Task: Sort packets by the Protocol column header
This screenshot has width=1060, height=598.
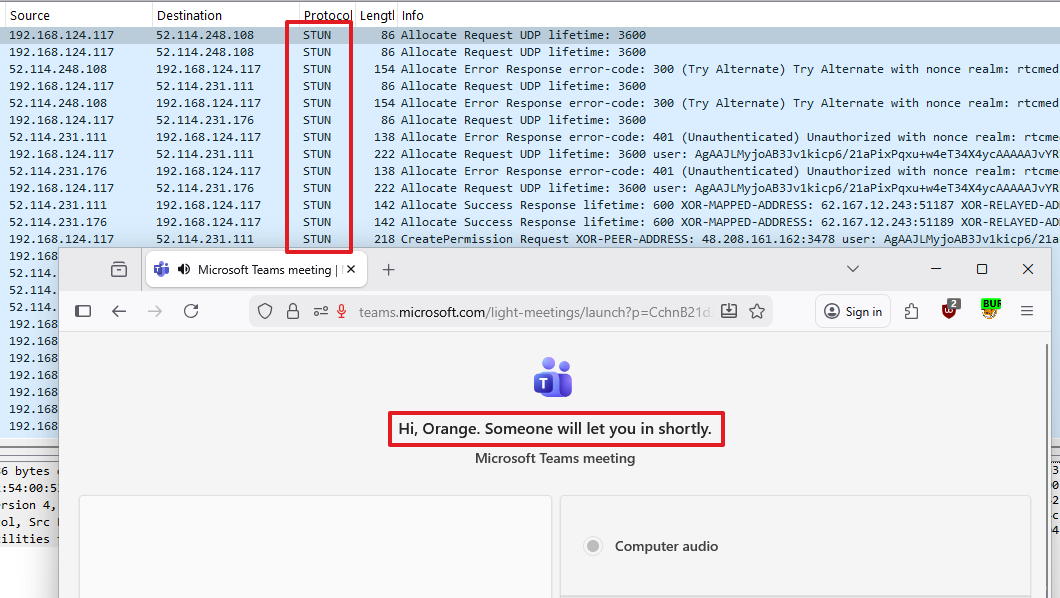Action: pos(326,16)
